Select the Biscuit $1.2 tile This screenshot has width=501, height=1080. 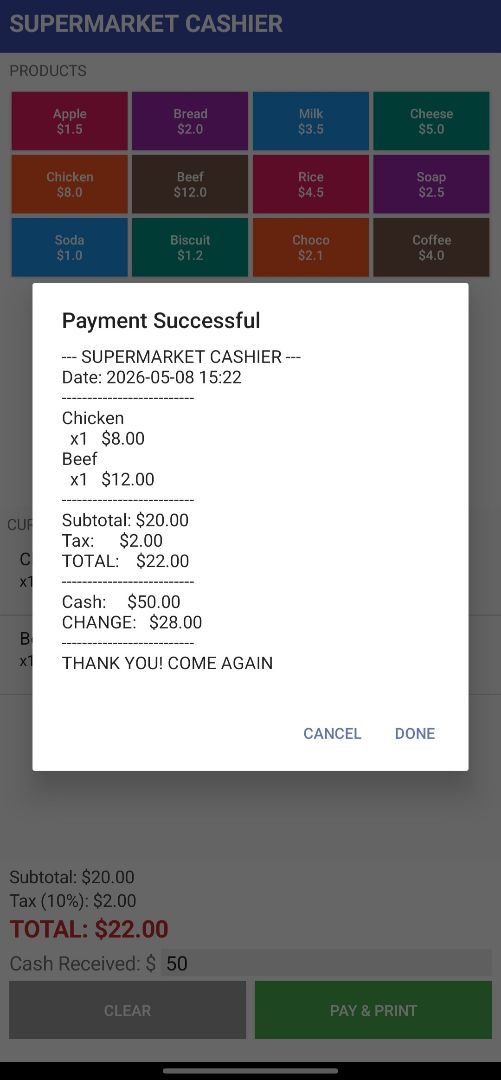190,247
